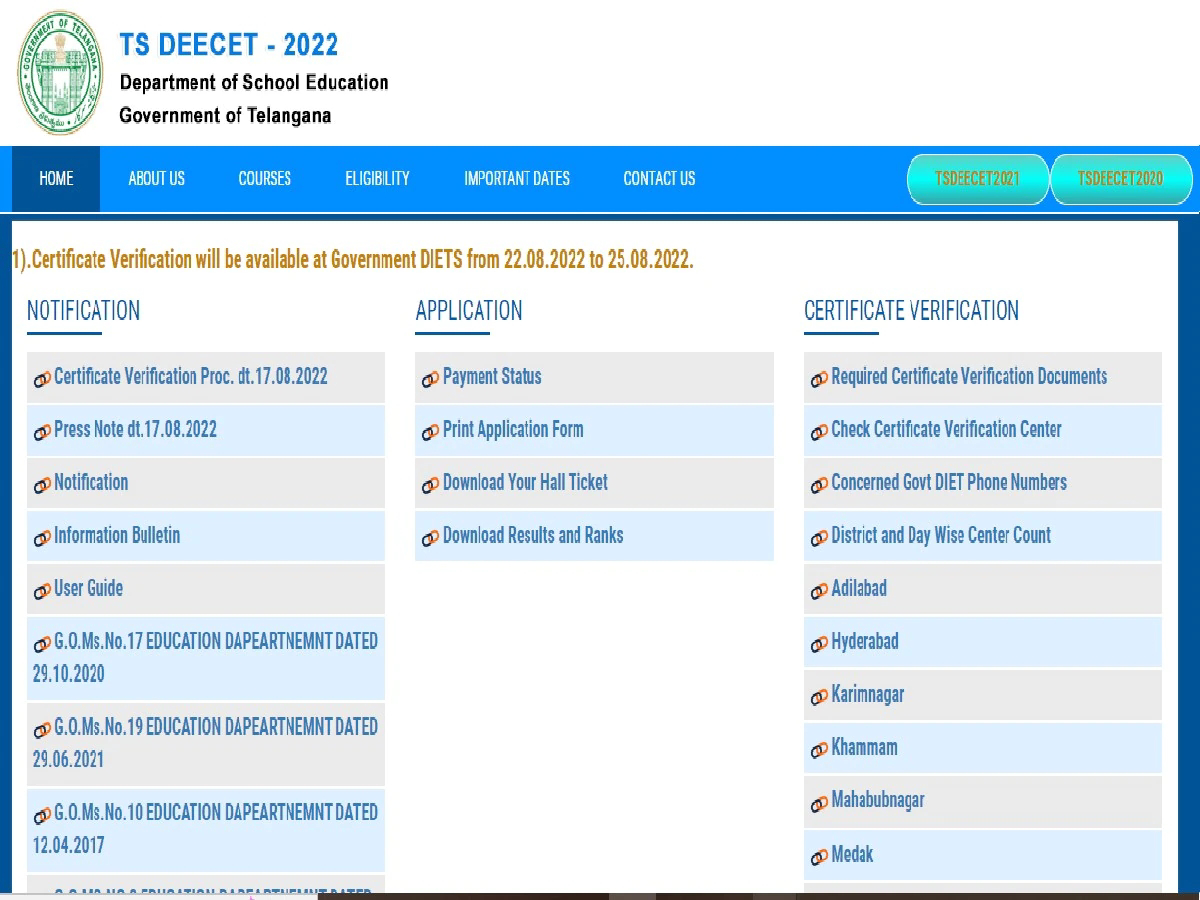This screenshot has width=1200, height=900.
Task: Click the CERTIFICATE VERIFICATION section heading
Action: [912, 311]
